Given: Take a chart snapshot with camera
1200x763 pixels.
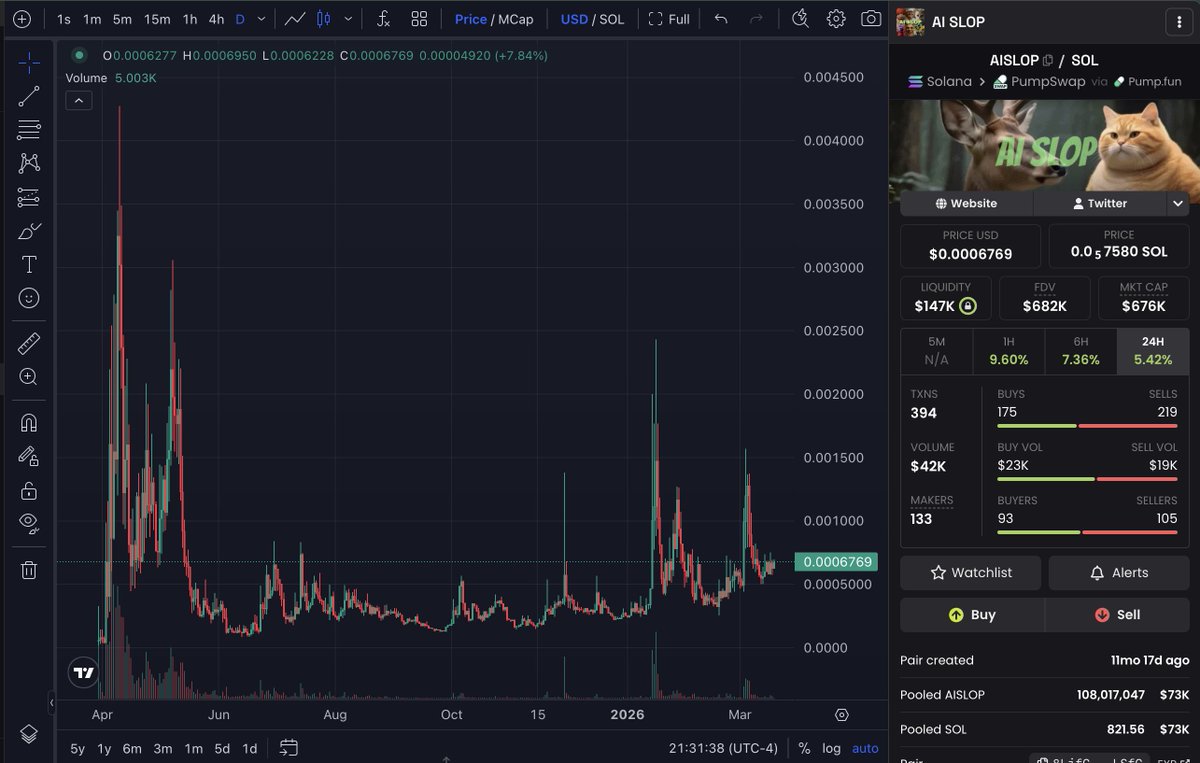Looking at the screenshot, I should (x=871, y=19).
